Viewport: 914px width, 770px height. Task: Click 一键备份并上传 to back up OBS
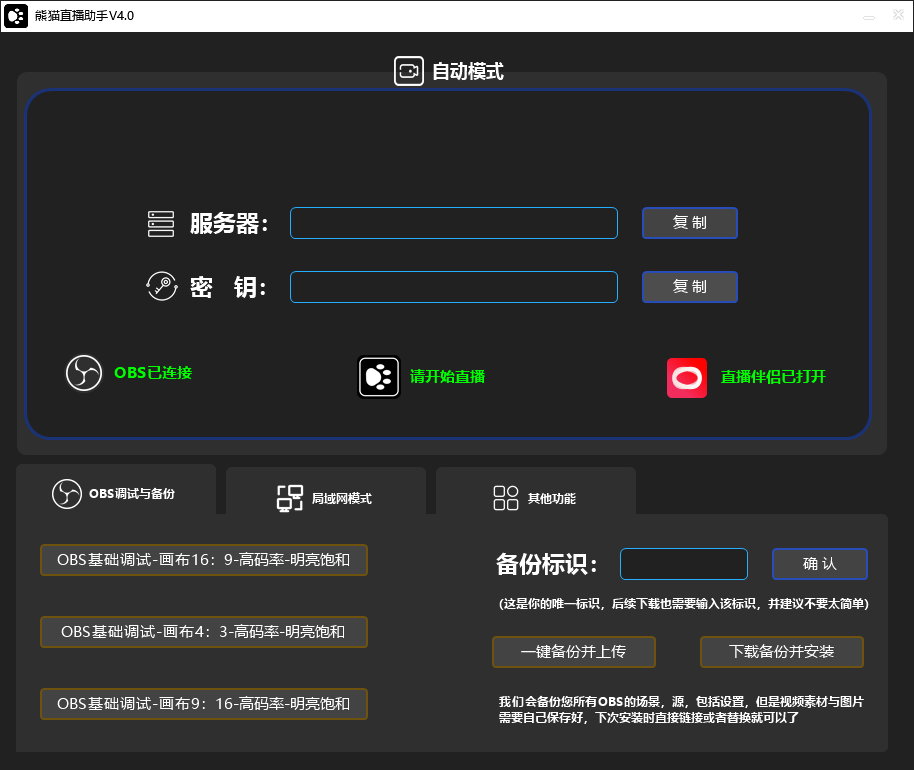(x=573, y=651)
